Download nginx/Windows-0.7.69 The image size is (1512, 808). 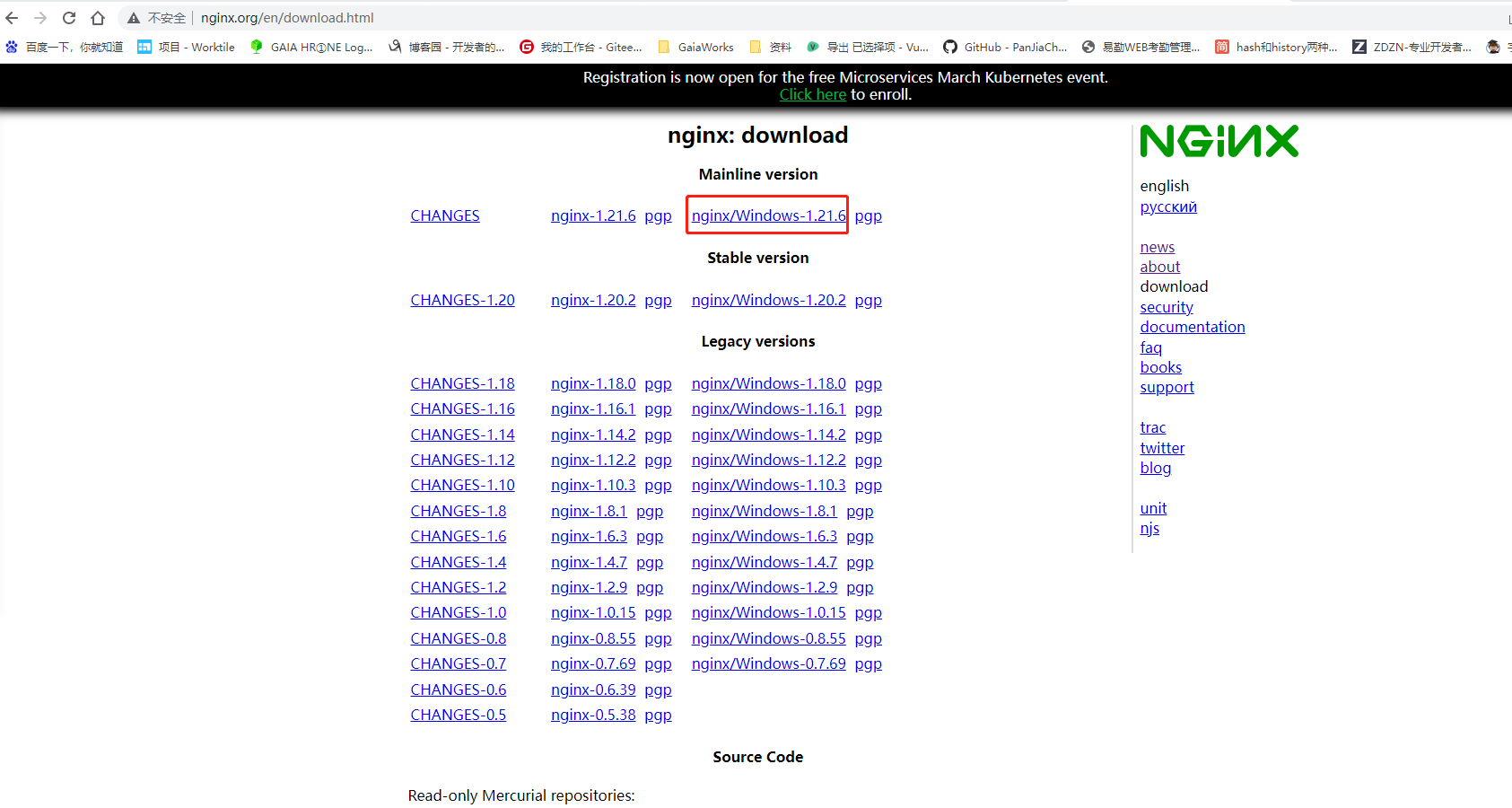point(769,663)
